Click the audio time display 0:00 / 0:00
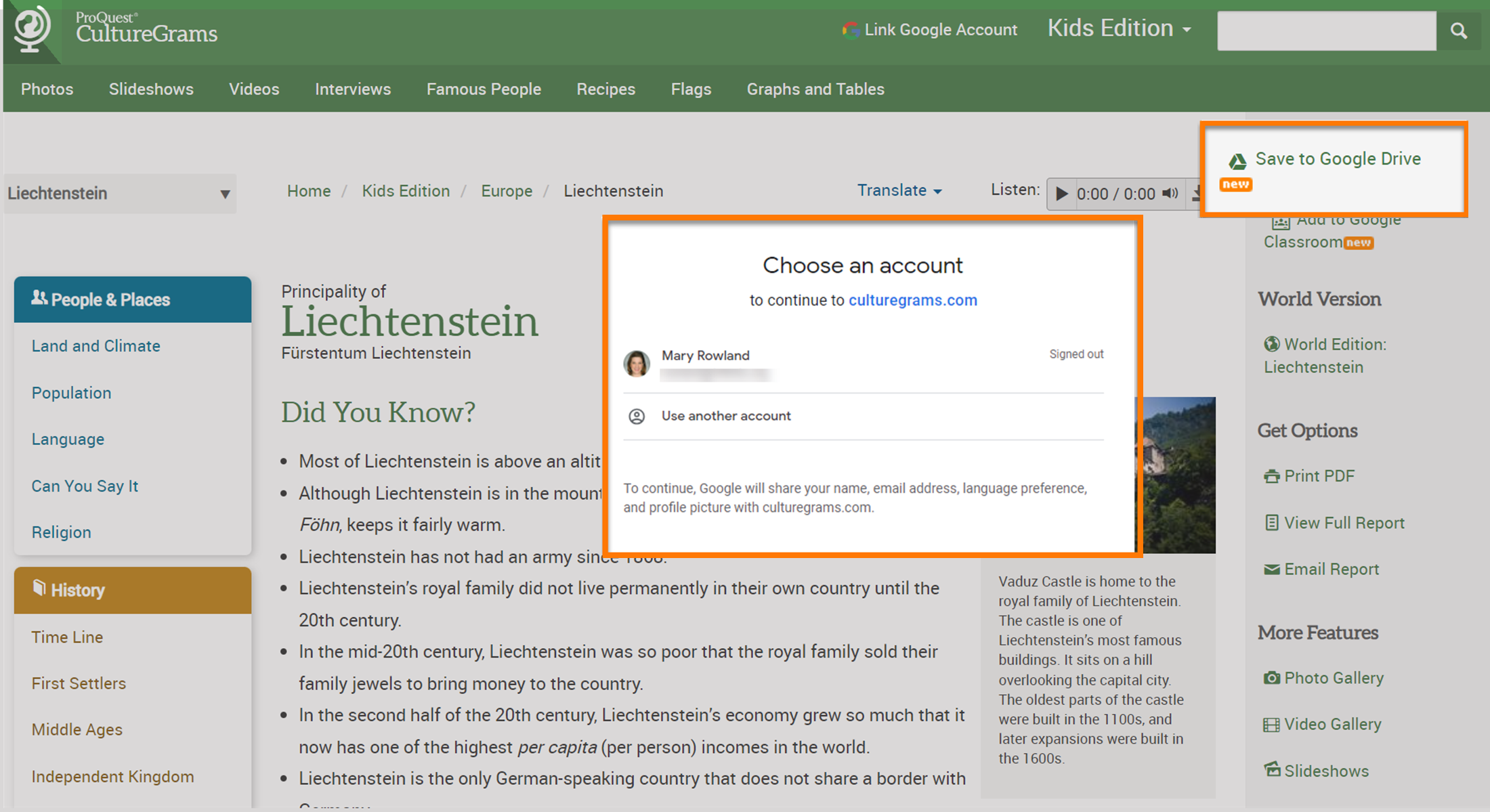 click(x=1115, y=194)
